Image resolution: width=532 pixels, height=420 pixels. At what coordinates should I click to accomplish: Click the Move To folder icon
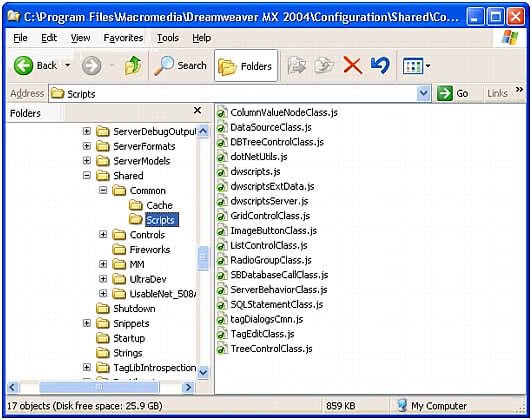[x=297, y=65]
